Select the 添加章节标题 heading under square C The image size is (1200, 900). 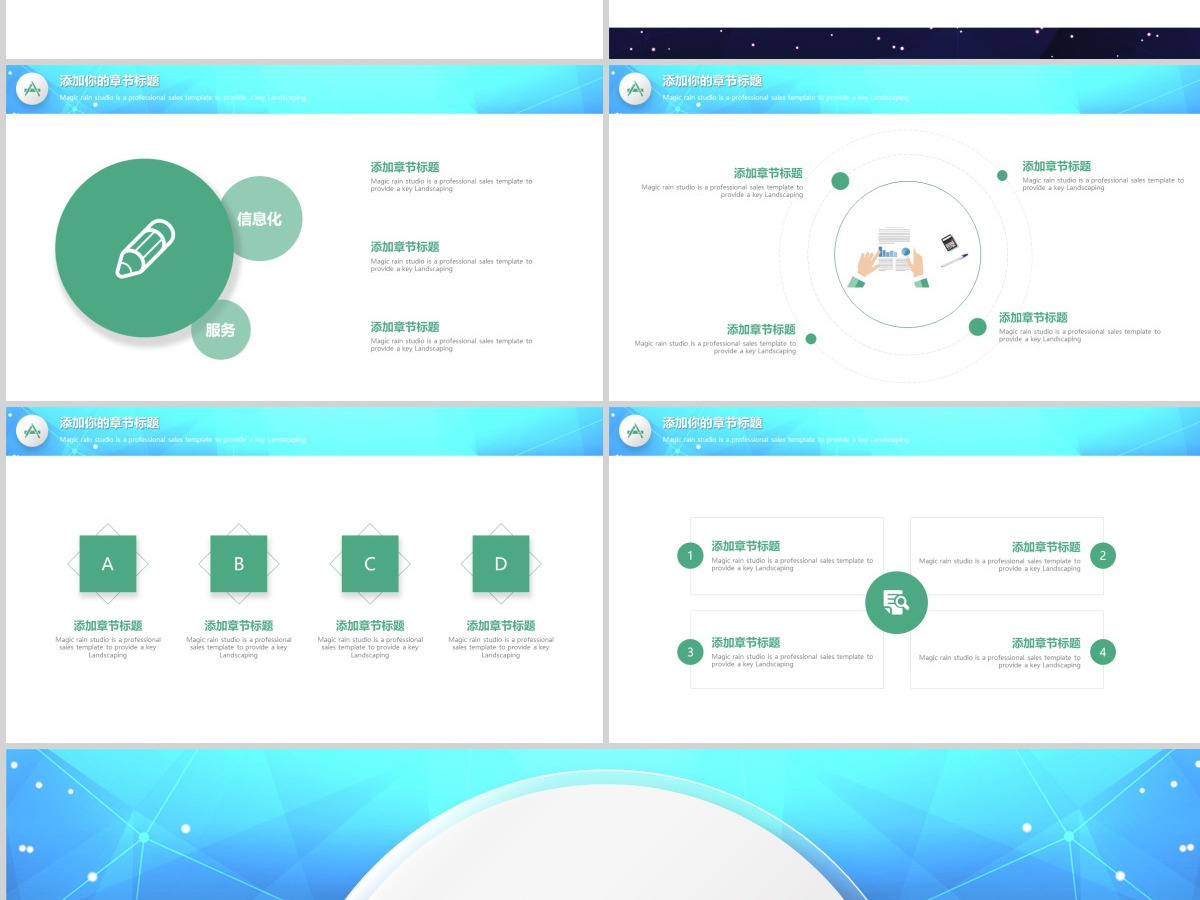click(370, 626)
